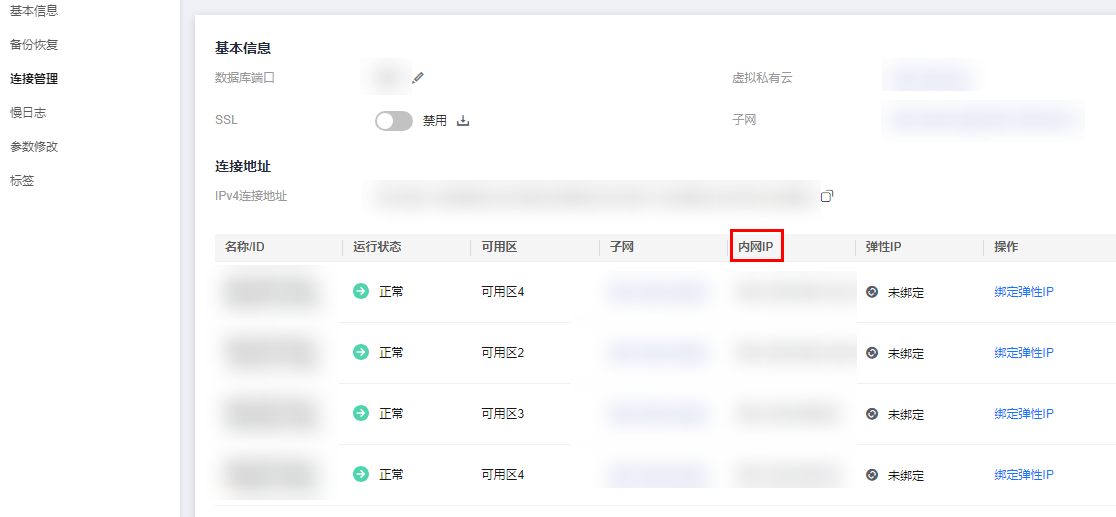Open the 基本信息 sidebar menu
This screenshot has height=517, width=1116.
34,11
